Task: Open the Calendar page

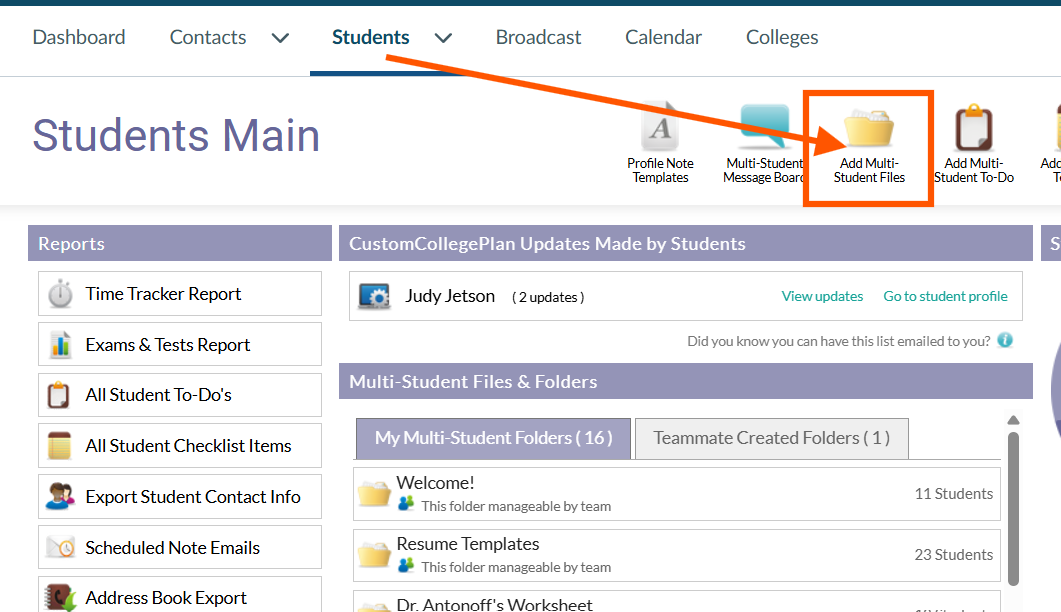Action: click(663, 37)
